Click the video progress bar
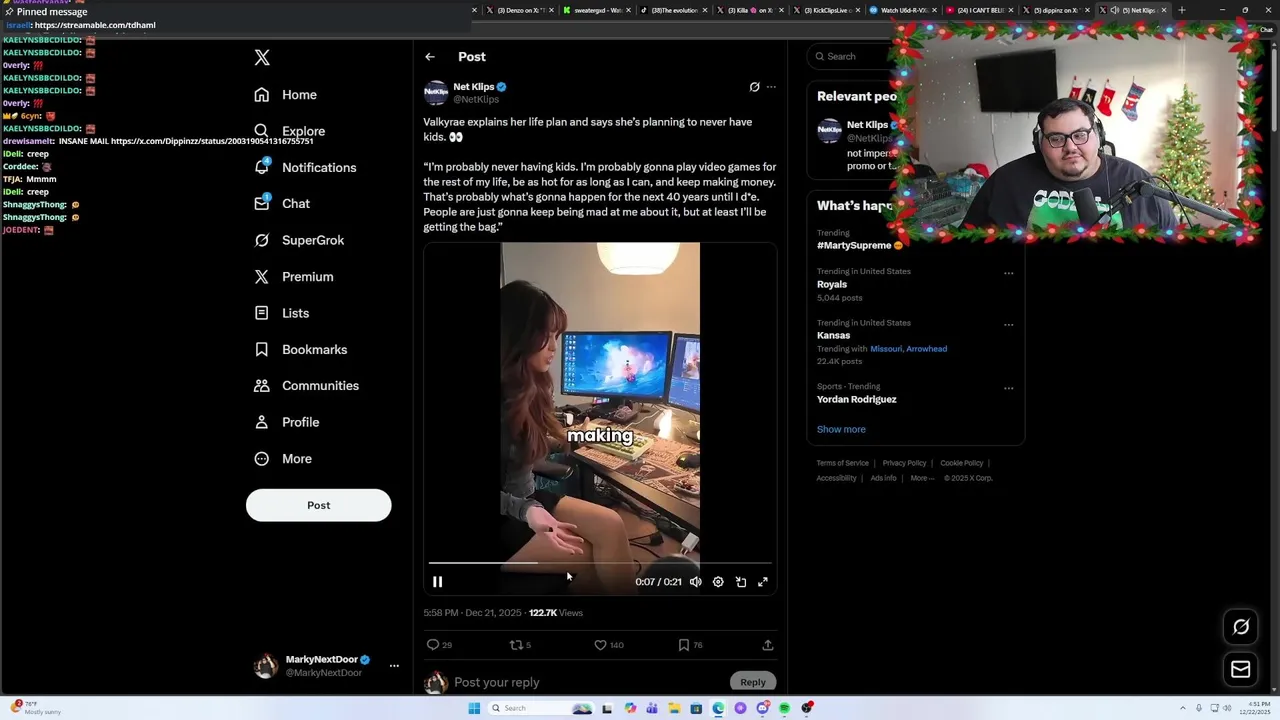Viewport: 1280px width, 720px height. point(600,563)
